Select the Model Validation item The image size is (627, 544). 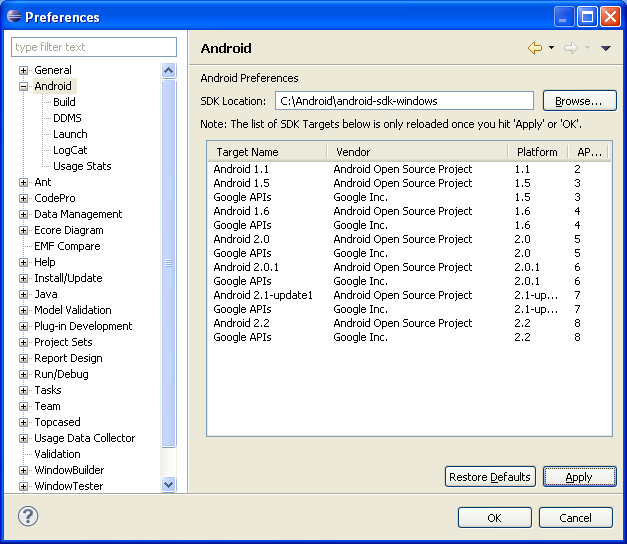tap(73, 310)
